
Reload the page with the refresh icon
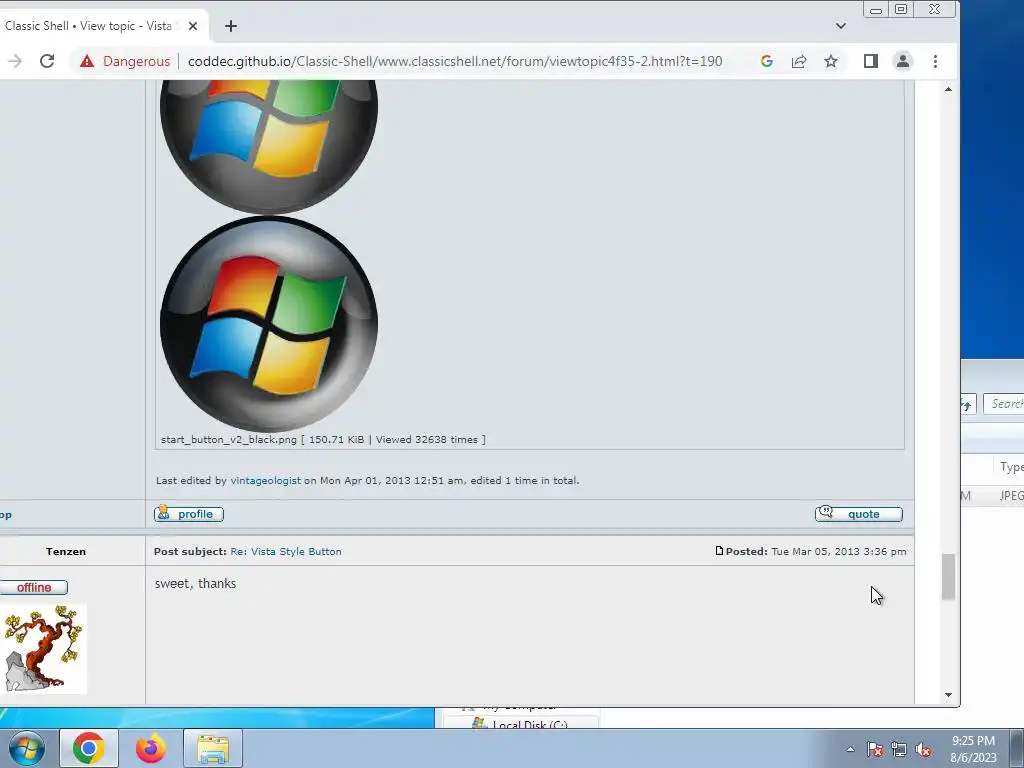47,61
